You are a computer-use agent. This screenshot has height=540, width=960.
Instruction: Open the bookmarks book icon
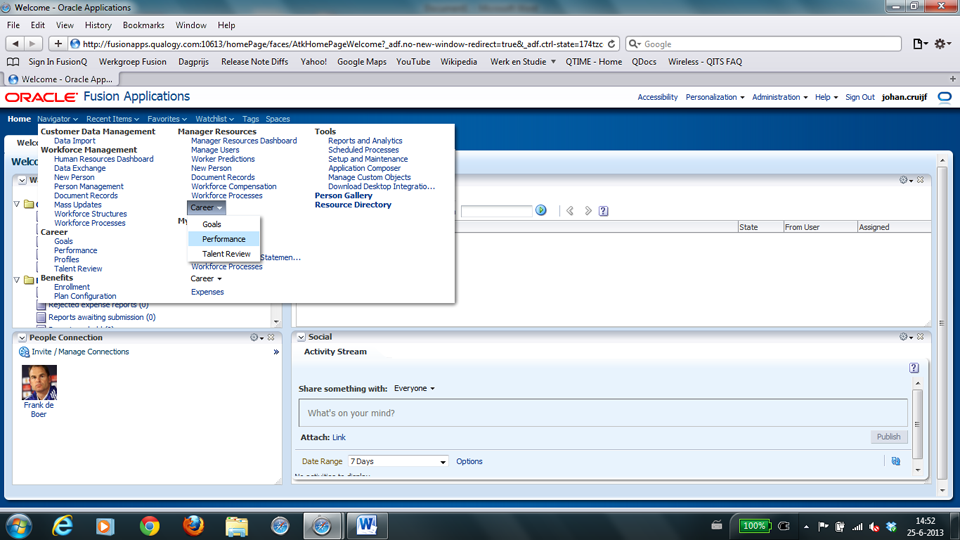pos(13,62)
